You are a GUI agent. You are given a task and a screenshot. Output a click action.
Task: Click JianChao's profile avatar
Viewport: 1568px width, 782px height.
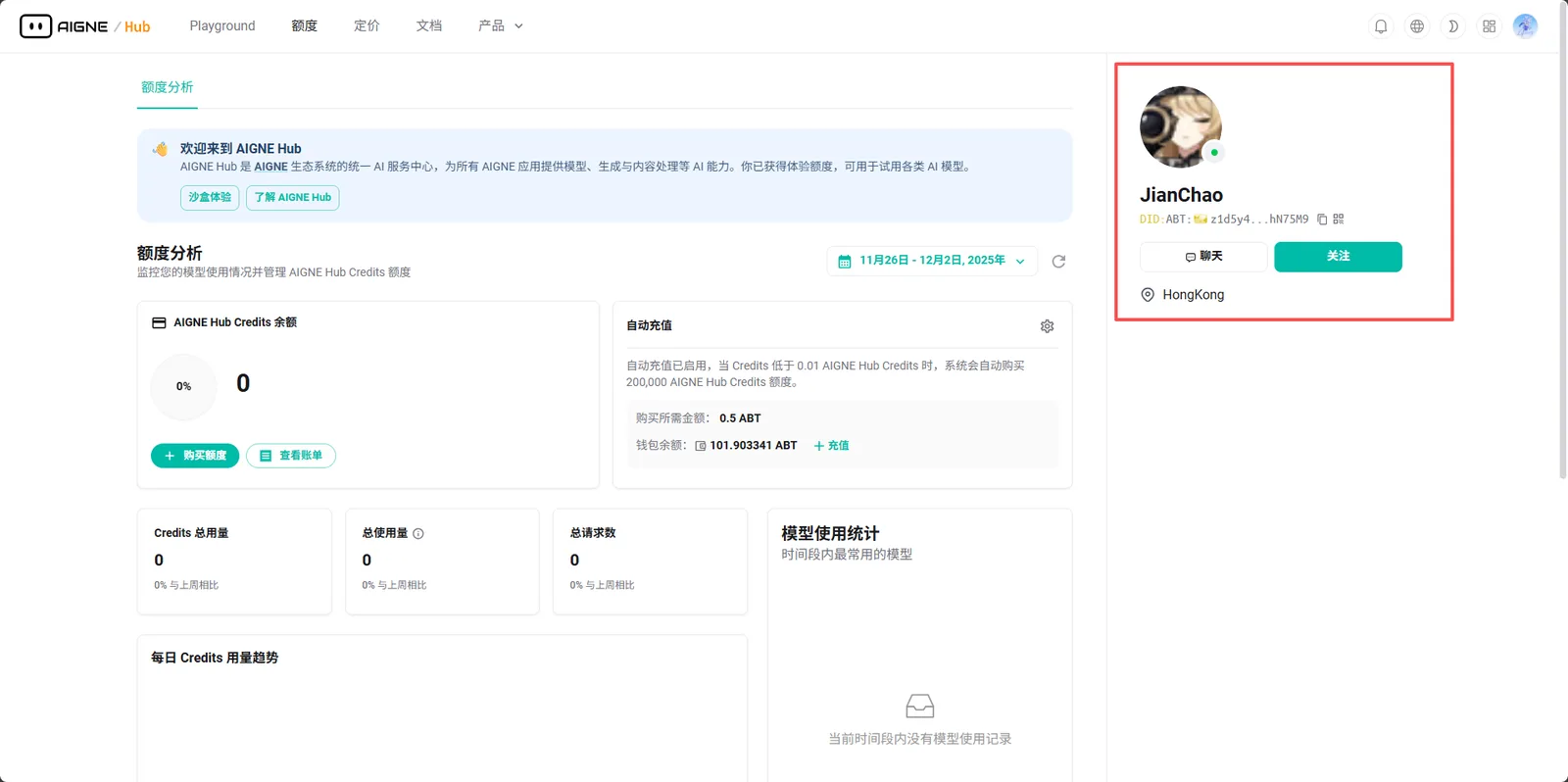[1181, 127]
